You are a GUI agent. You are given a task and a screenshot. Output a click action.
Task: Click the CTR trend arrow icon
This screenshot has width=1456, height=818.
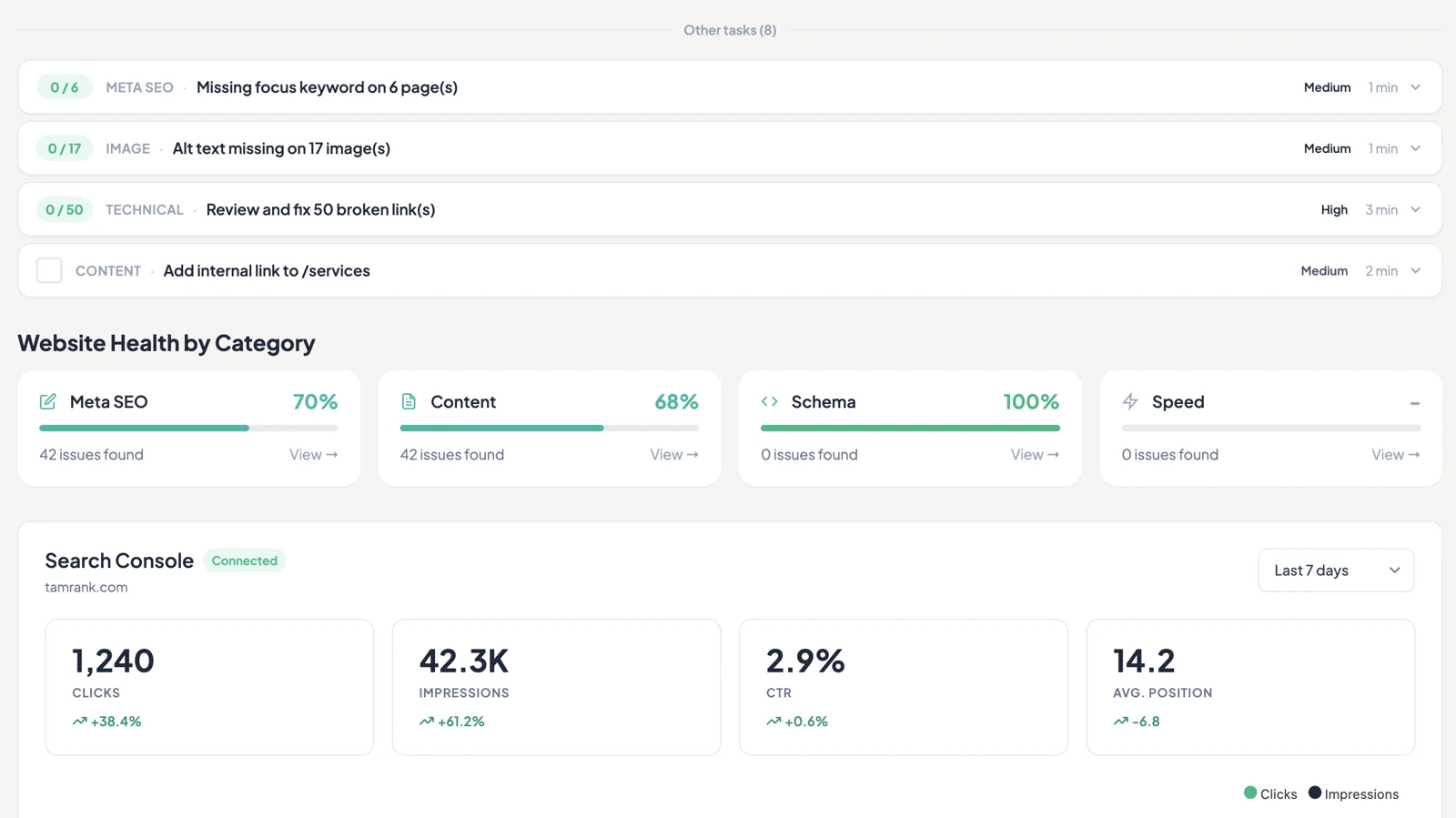point(773,722)
